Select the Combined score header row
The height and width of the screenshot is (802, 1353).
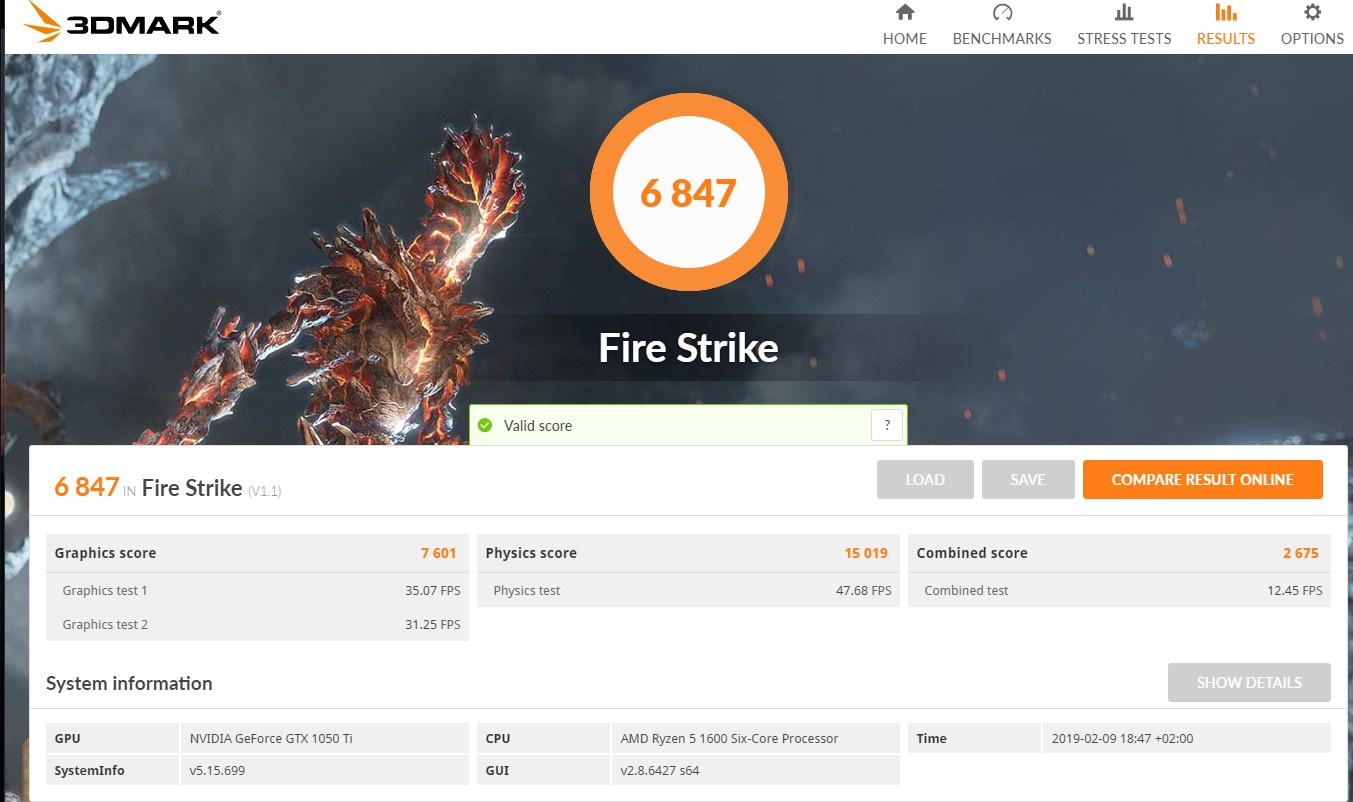pyautogui.click(x=1119, y=553)
